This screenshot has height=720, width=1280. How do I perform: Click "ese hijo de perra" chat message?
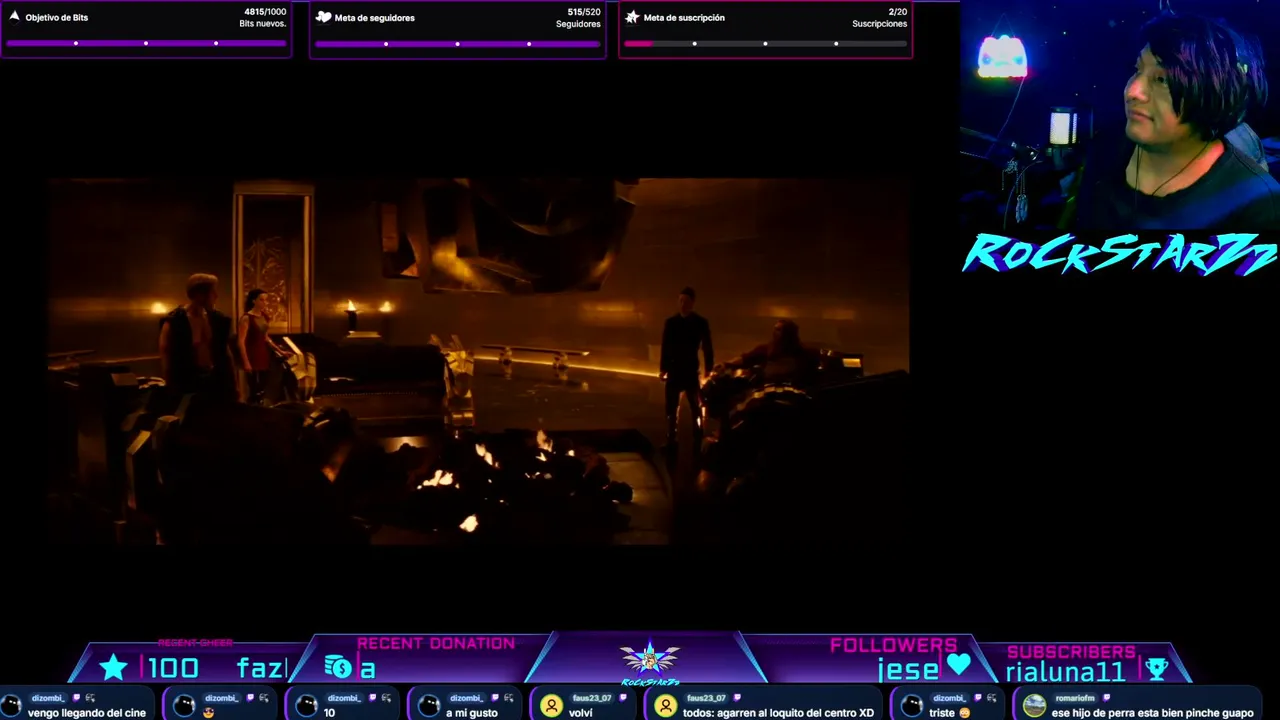point(1152,713)
